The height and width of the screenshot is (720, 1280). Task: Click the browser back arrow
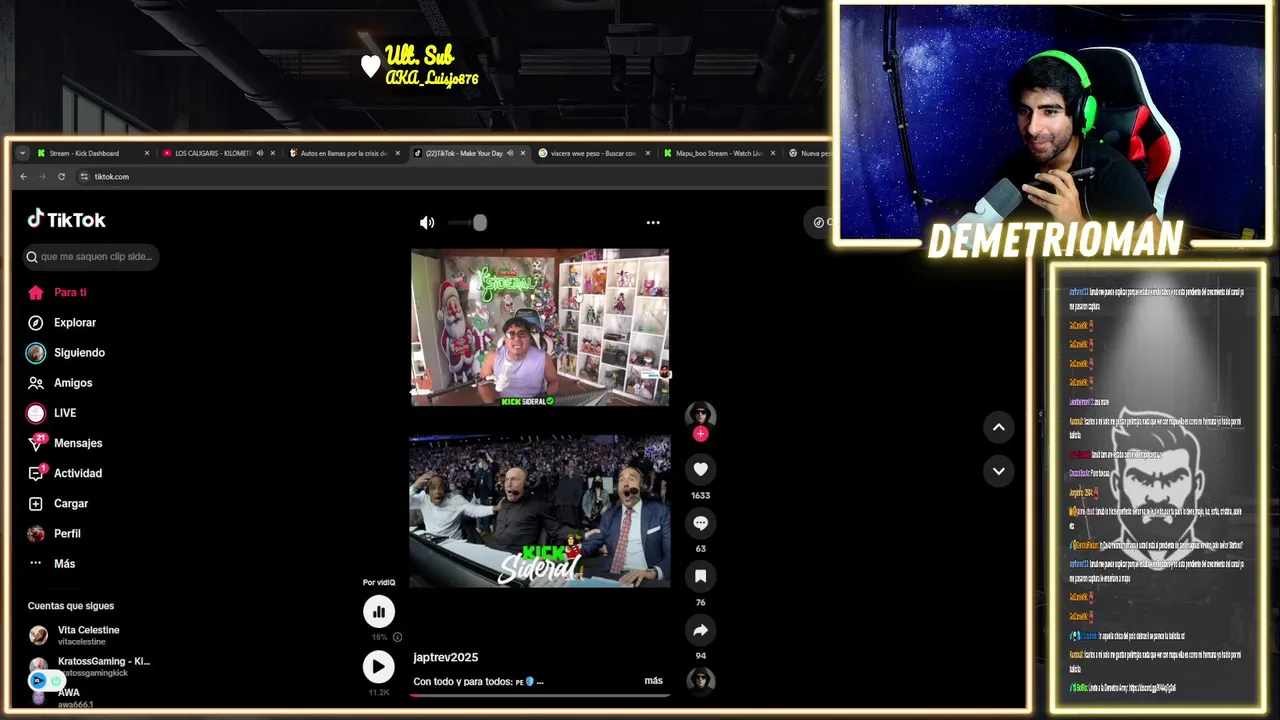click(x=24, y=176)
